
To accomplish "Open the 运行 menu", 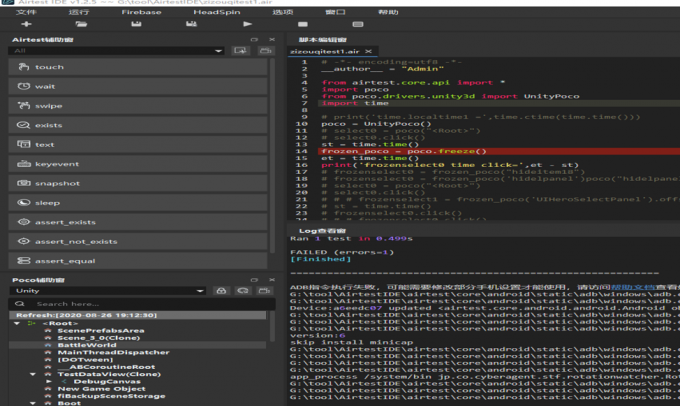I will 79,12.
